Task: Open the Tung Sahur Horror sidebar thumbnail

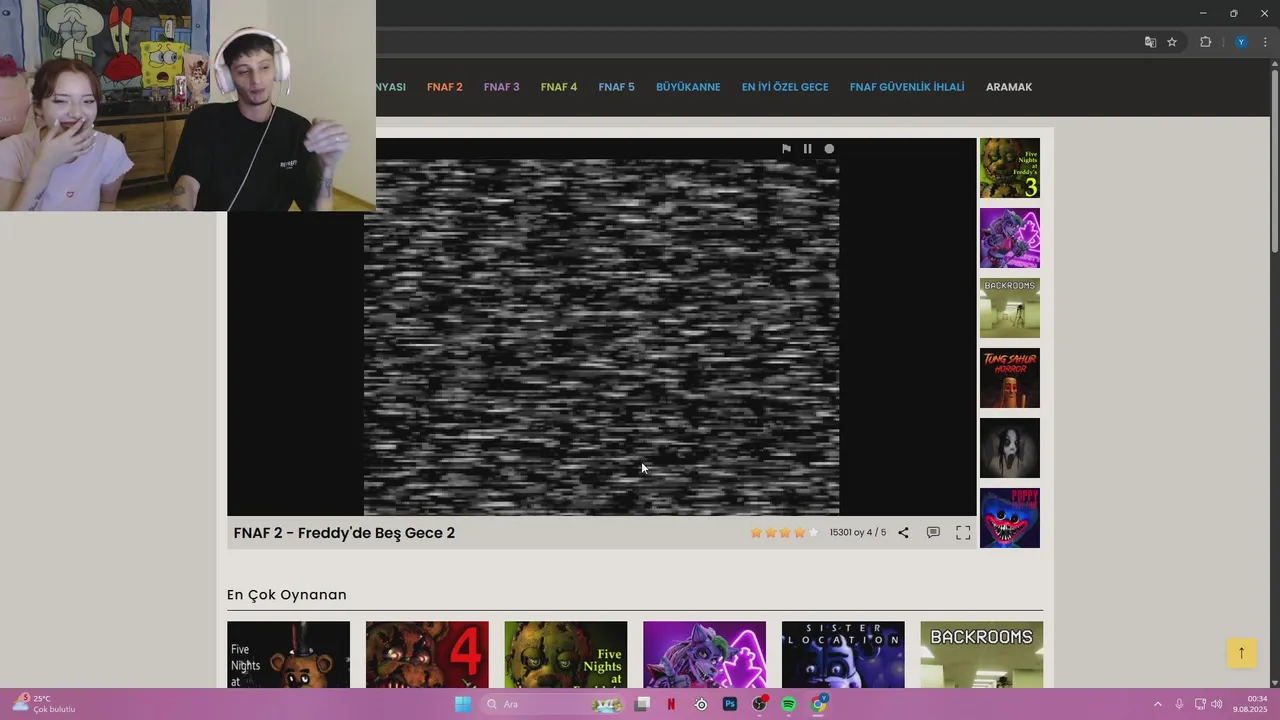Action: (x=1010, y=378)
